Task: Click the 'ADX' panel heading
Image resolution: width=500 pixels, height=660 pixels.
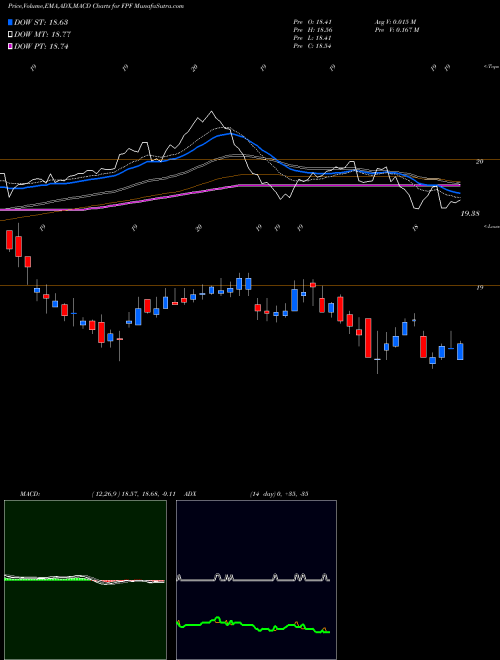Action: coord(191,494)
